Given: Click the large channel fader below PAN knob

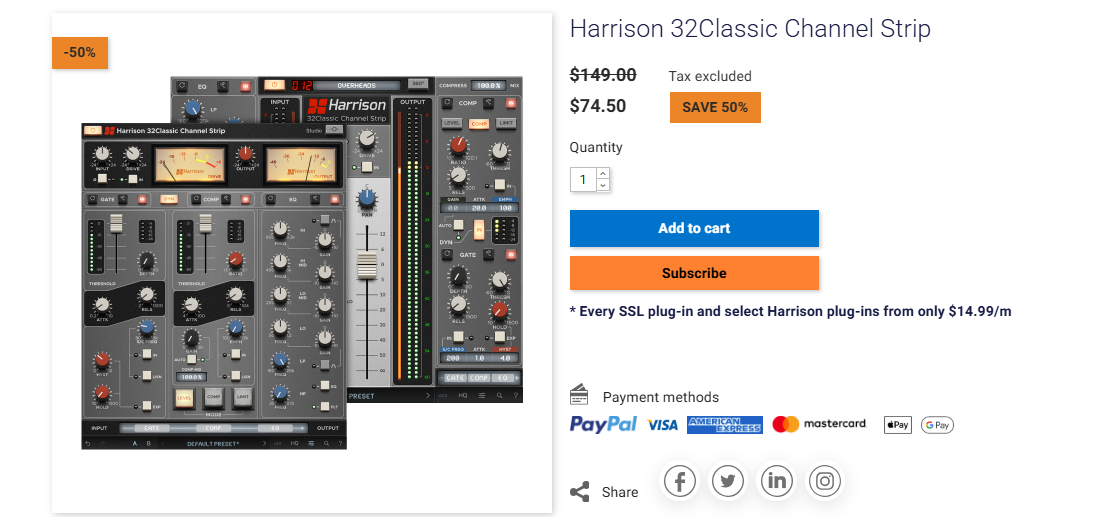Looking at the screenshot, I should pyautogui.click(x=366, y=265).
